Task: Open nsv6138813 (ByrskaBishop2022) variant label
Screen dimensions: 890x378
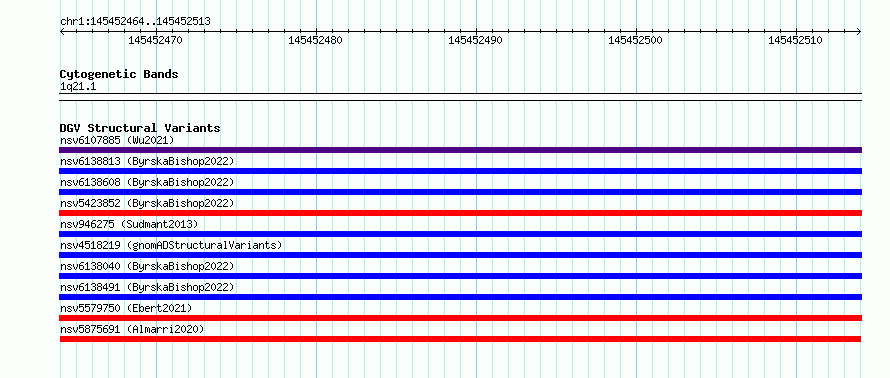Action: point(147,161)
